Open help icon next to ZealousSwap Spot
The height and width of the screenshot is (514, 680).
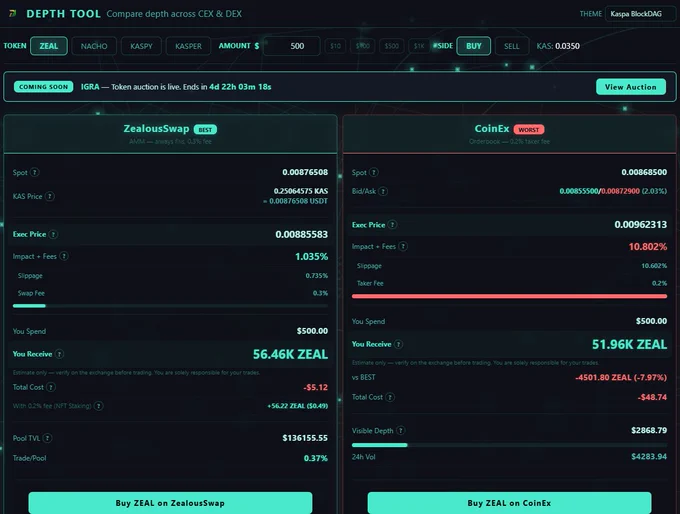point(35,172)
